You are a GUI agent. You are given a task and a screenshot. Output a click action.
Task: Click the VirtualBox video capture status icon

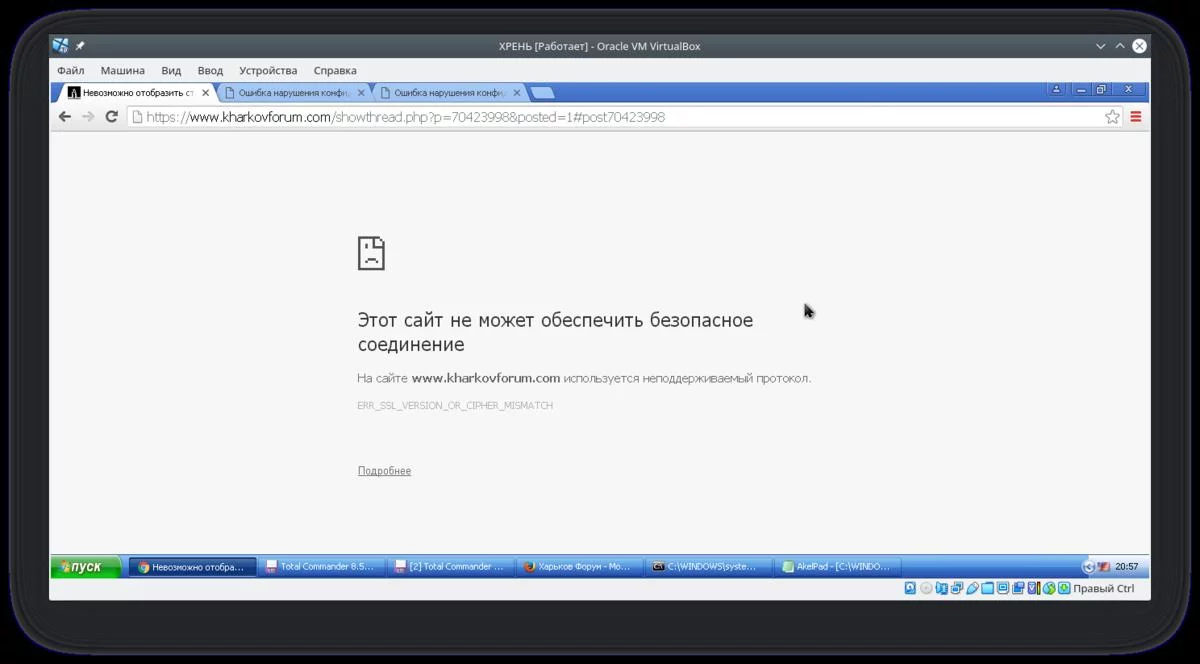coord(1018,589)
